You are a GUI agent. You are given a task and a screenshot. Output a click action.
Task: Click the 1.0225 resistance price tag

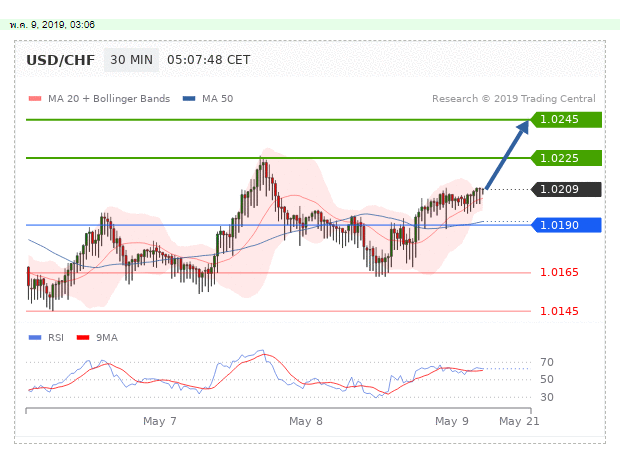click(566, 158)
